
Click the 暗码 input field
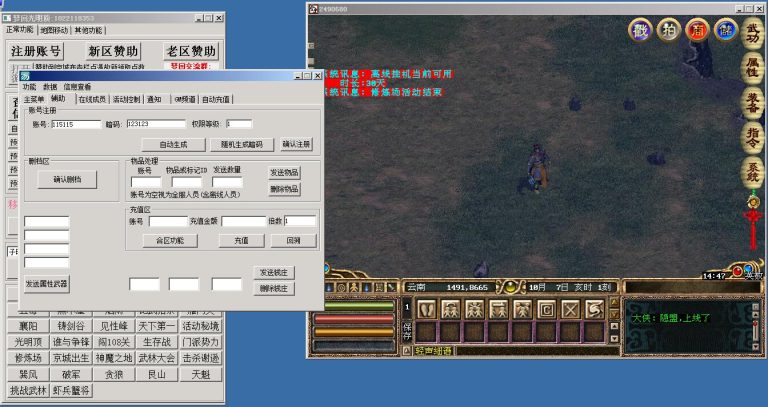coord(156,124)
